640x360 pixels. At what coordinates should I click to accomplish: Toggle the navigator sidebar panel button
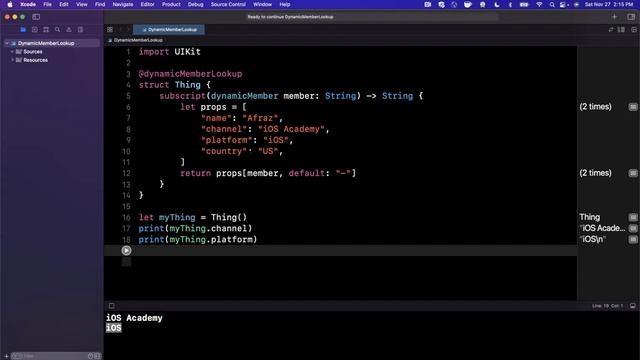[36, 17]
